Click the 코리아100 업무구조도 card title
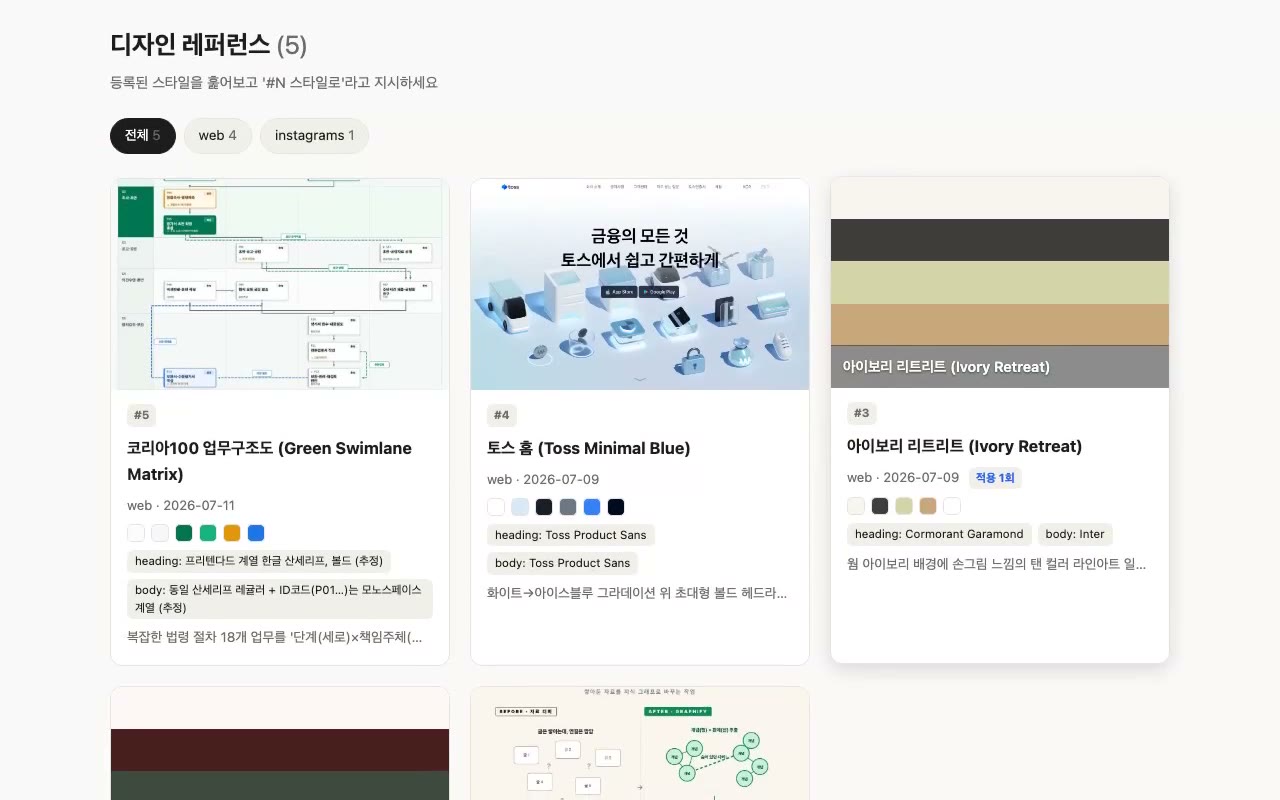Image resolution: width=1280 pixels, height=800 pixels. (x=269, y=461)
